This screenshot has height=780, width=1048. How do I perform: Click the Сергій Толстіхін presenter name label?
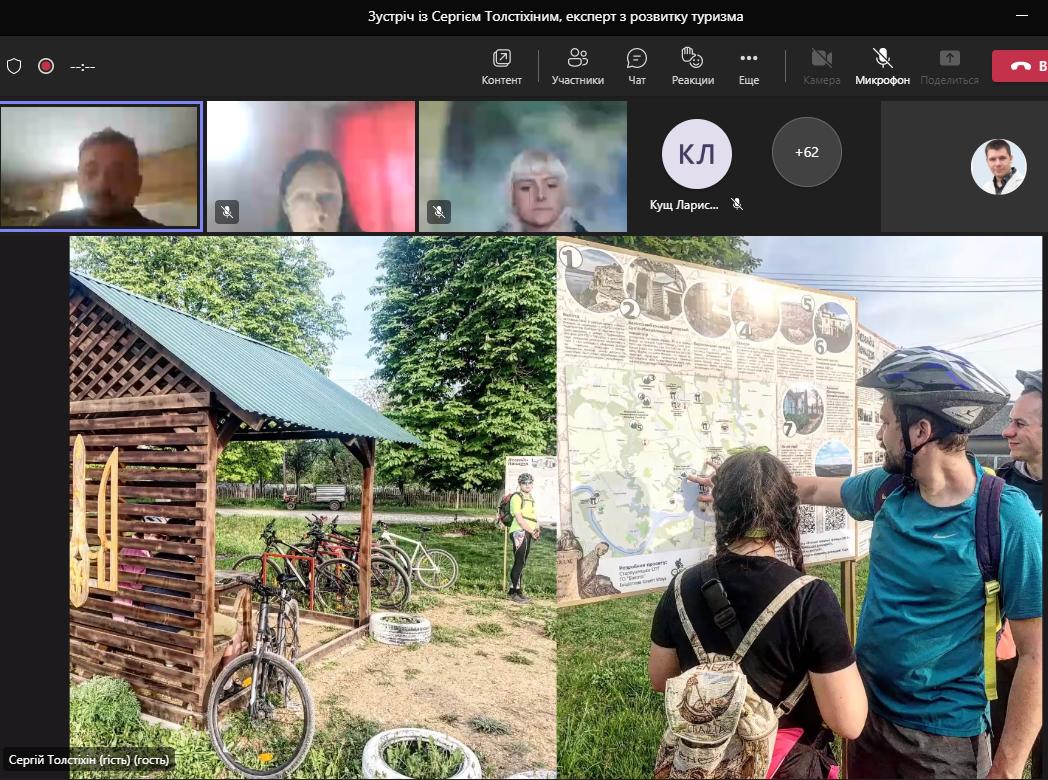tap(88, 760)
